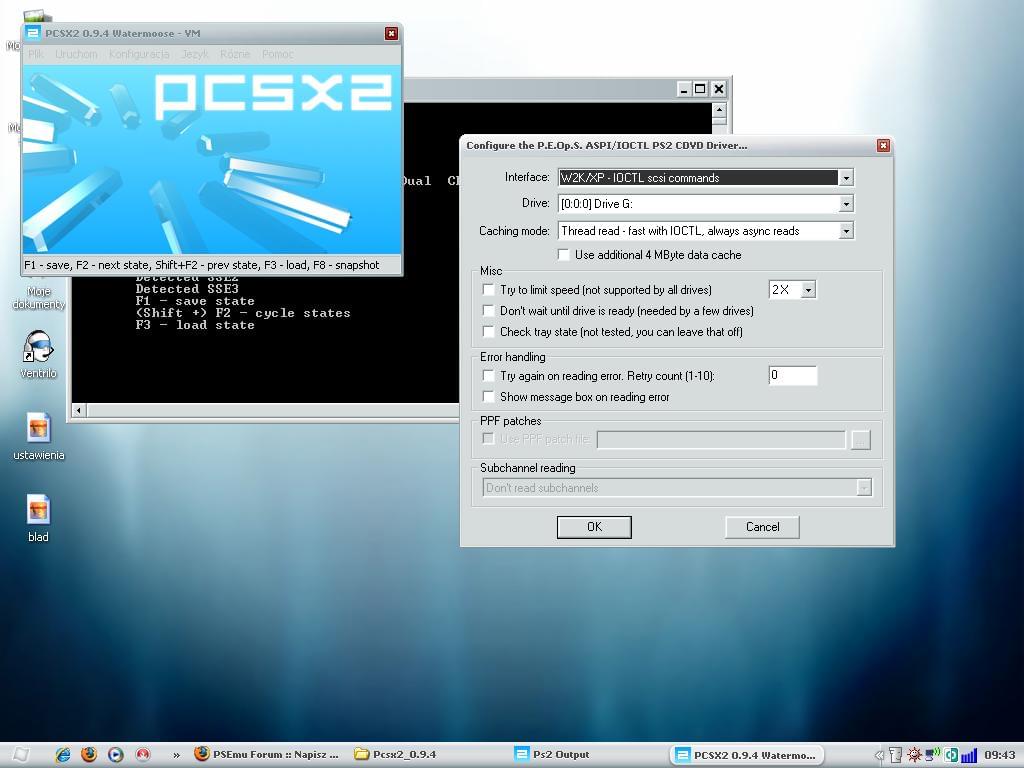This screenshot has width=1024, height=768.
Task: Open the Plik menu in PCSX2
Action: point(36,54)
